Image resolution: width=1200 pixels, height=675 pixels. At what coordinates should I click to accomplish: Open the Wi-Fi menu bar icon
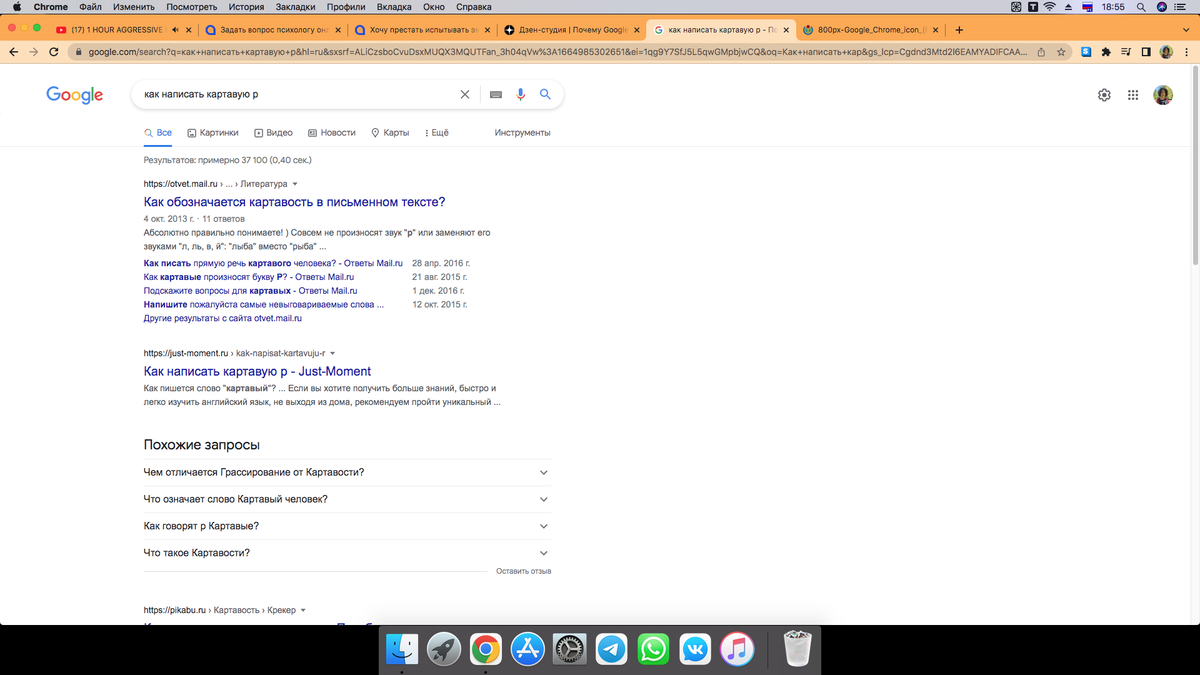[x=1050, y=7]
